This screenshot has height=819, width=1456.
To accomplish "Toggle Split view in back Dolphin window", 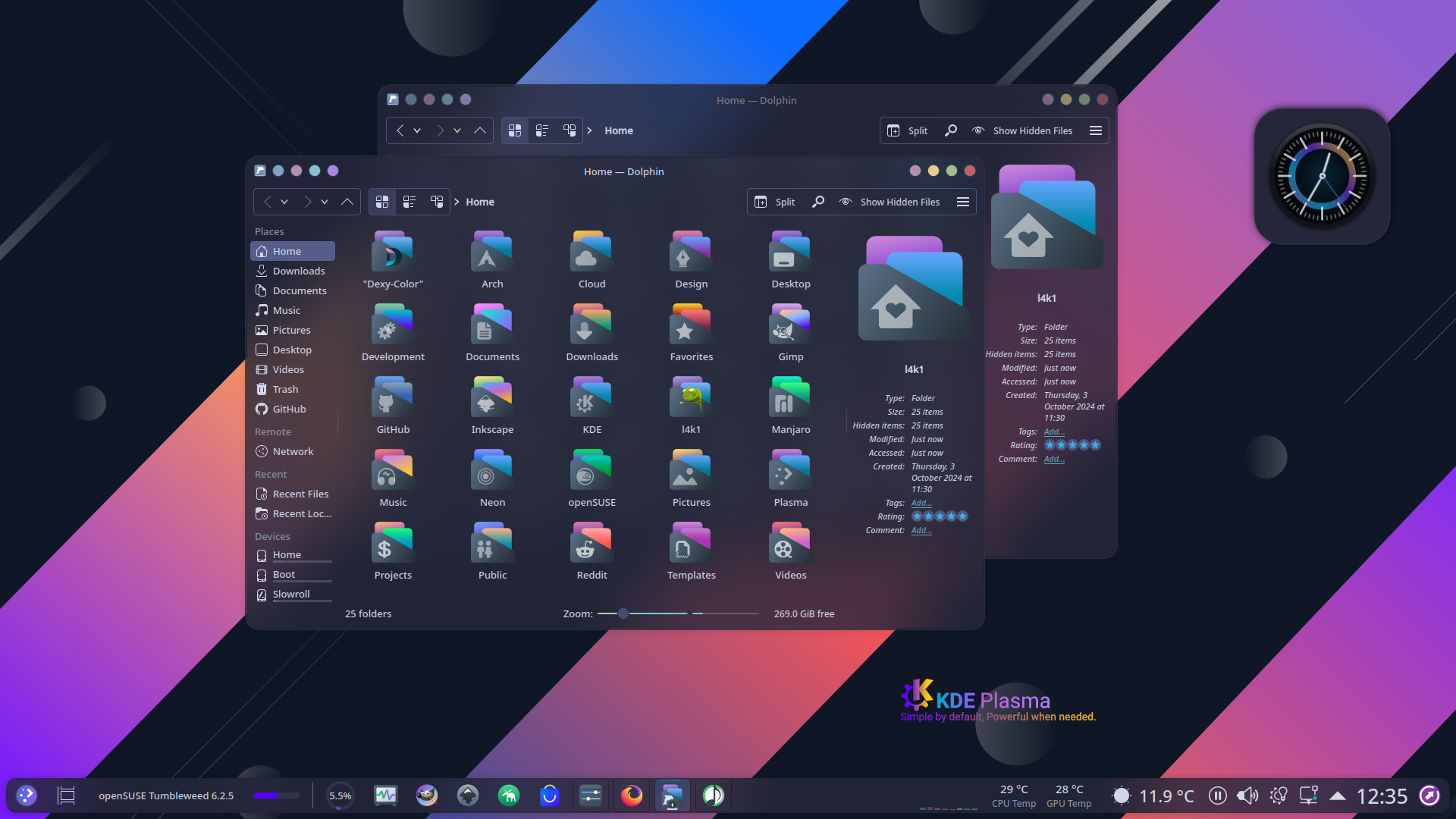I will 907,130.
